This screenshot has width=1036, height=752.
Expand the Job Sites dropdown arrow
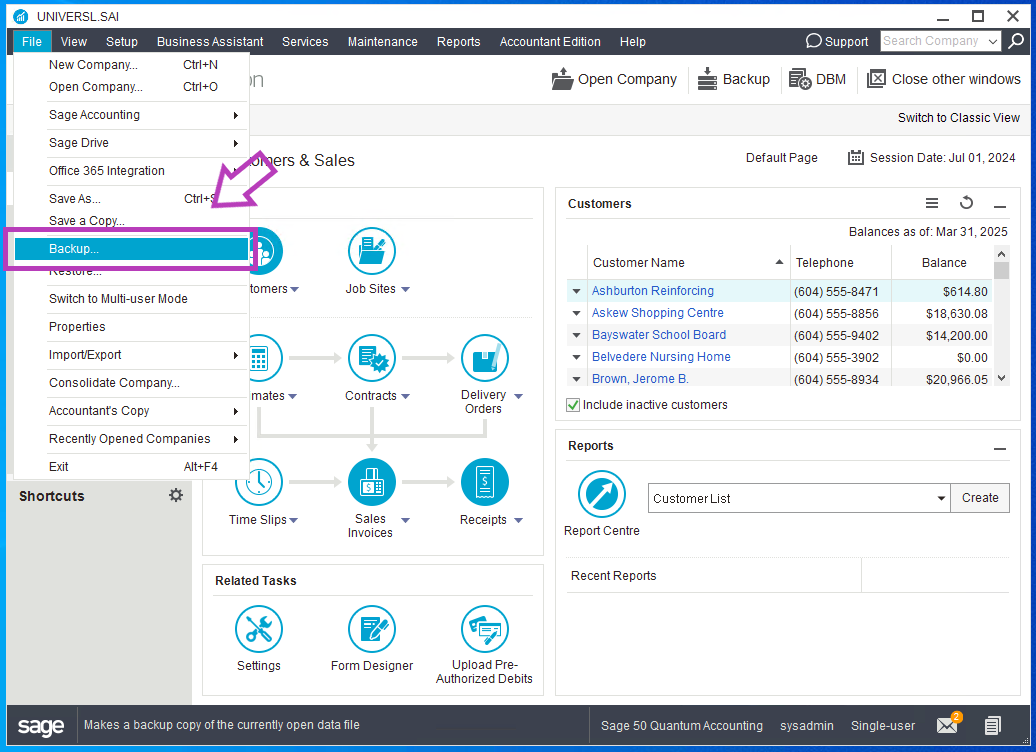click(406, 289)
